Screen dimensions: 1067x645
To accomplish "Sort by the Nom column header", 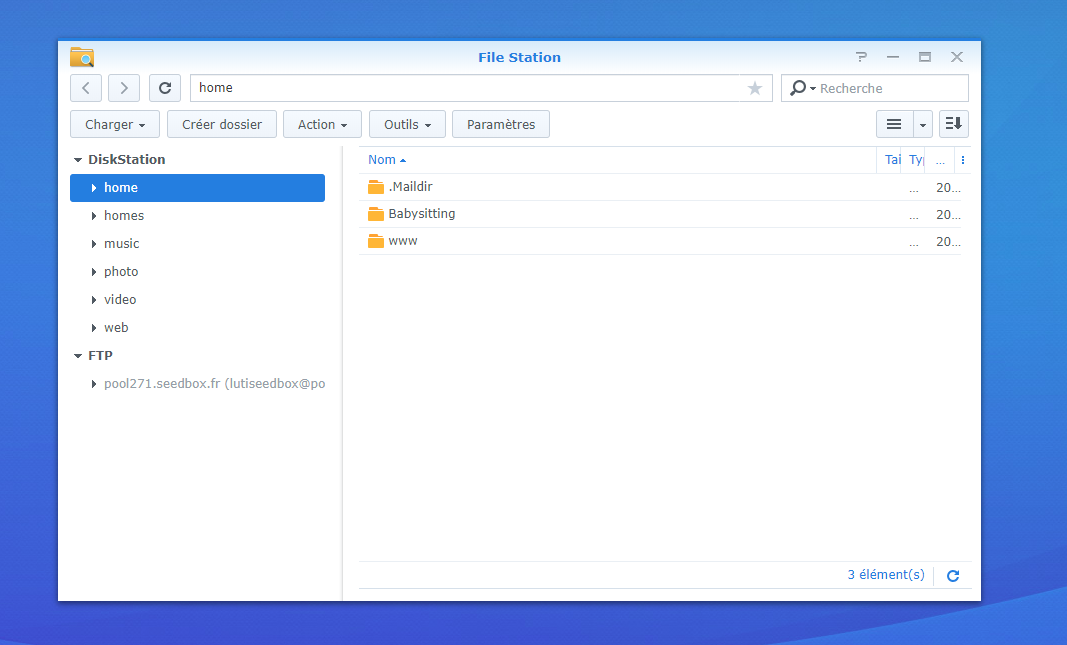I will tap(382, 160).
